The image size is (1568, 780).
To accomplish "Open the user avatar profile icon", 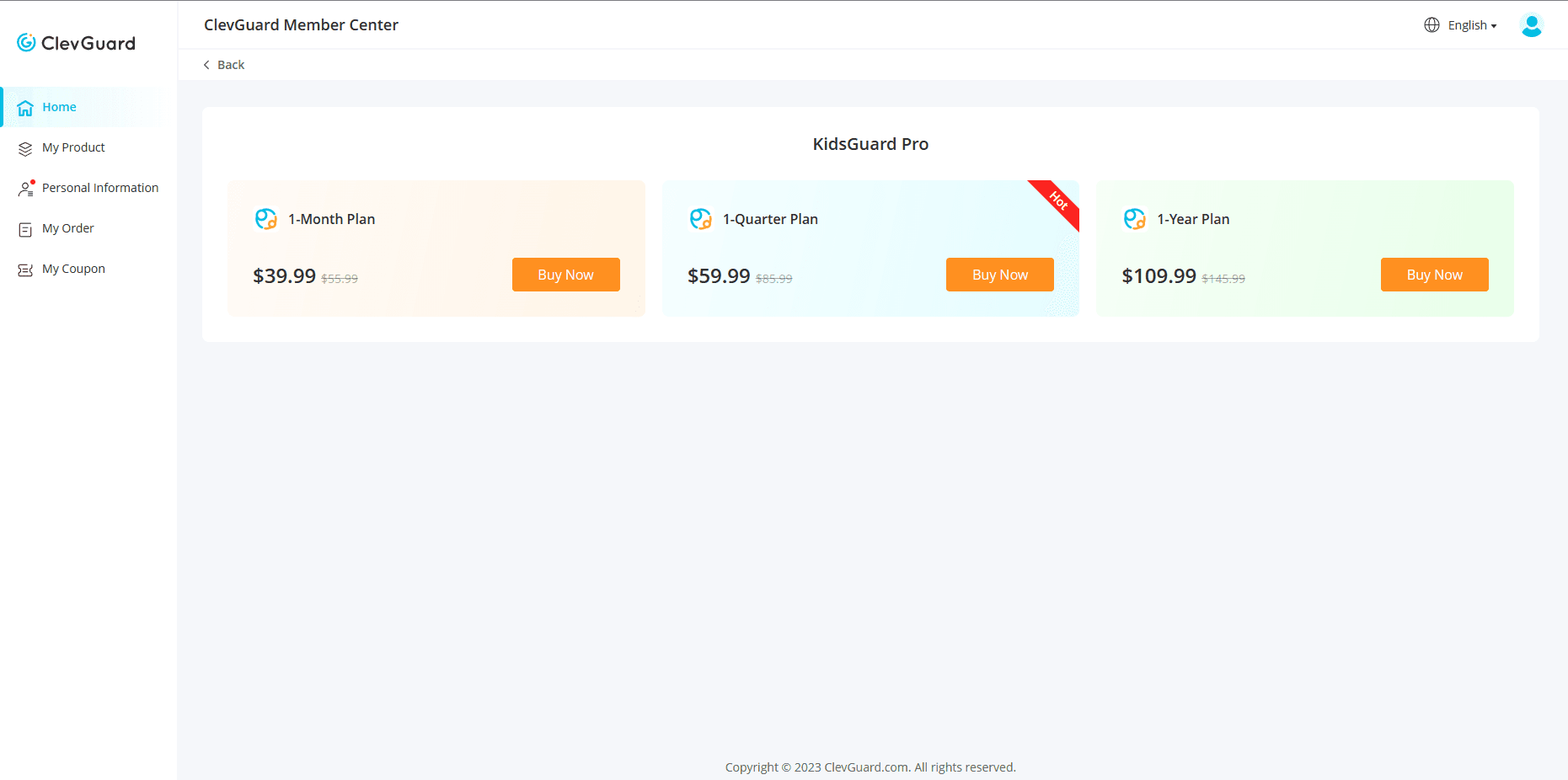I will point(1531,25).
